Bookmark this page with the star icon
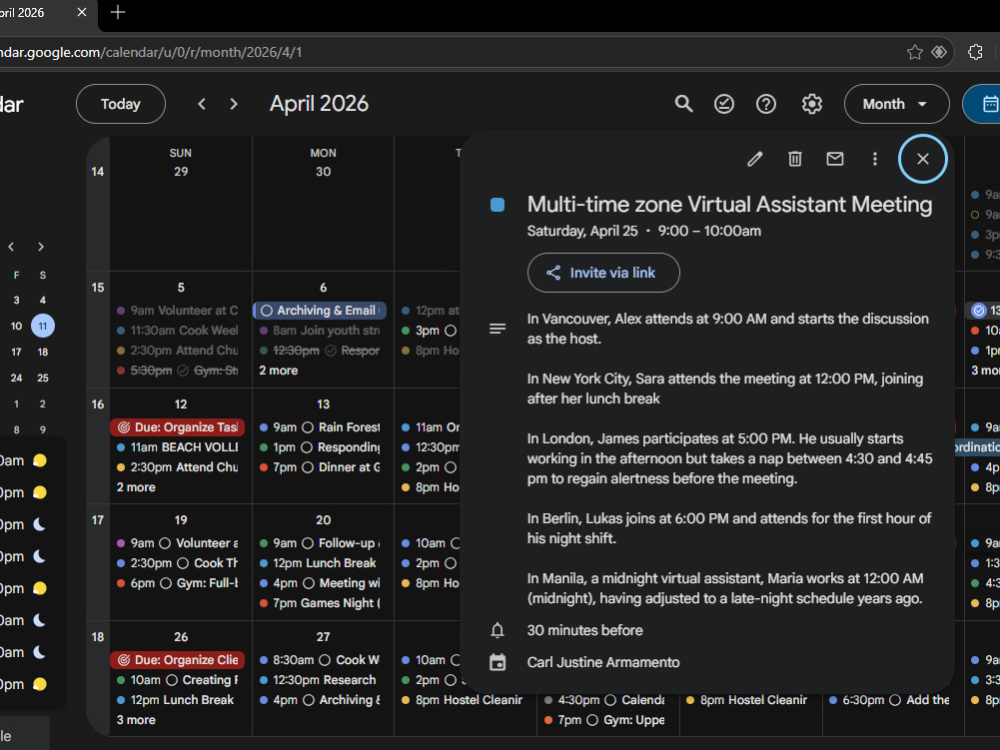The height and width of the screenshot is (750, 1000). point(915,52)
